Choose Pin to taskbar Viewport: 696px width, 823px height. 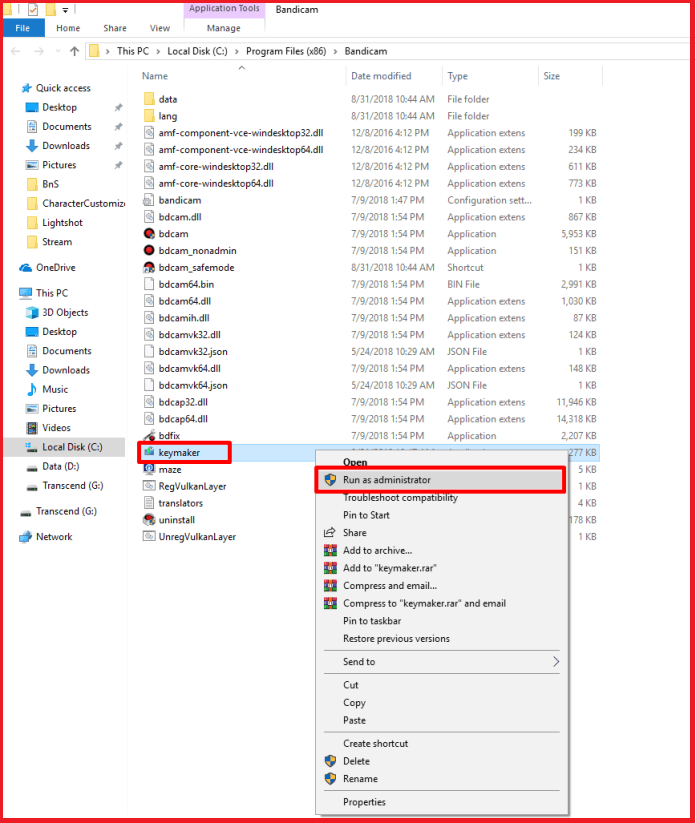[372, 620]
